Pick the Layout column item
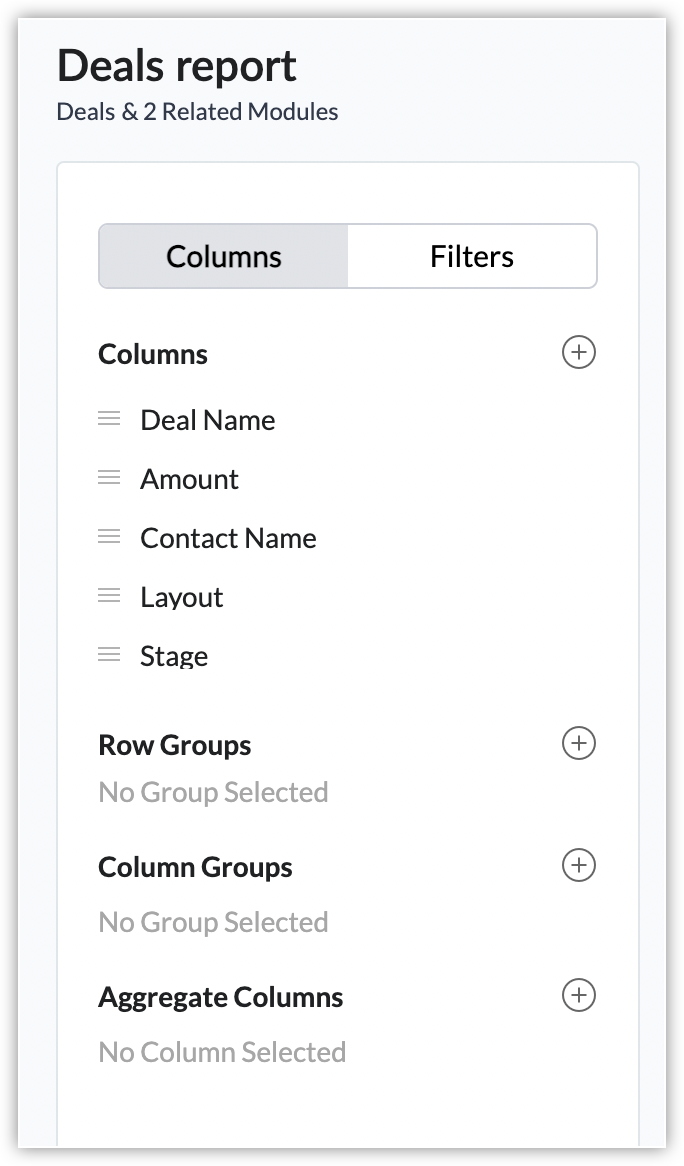 click(x=181, y=597)
